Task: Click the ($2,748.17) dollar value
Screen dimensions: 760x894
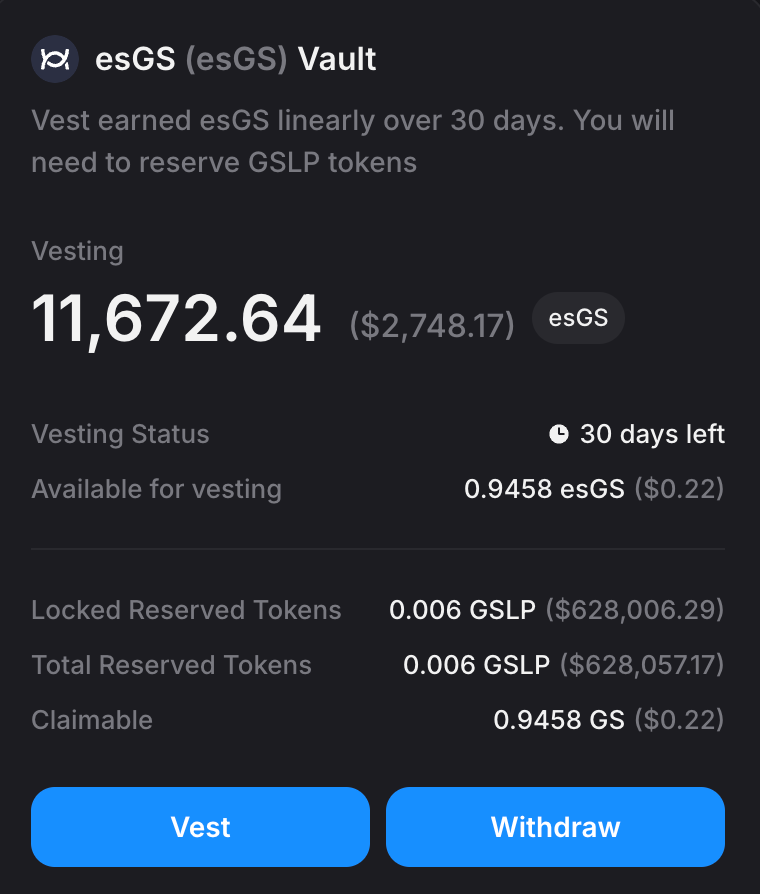Action: pos(432,324)
